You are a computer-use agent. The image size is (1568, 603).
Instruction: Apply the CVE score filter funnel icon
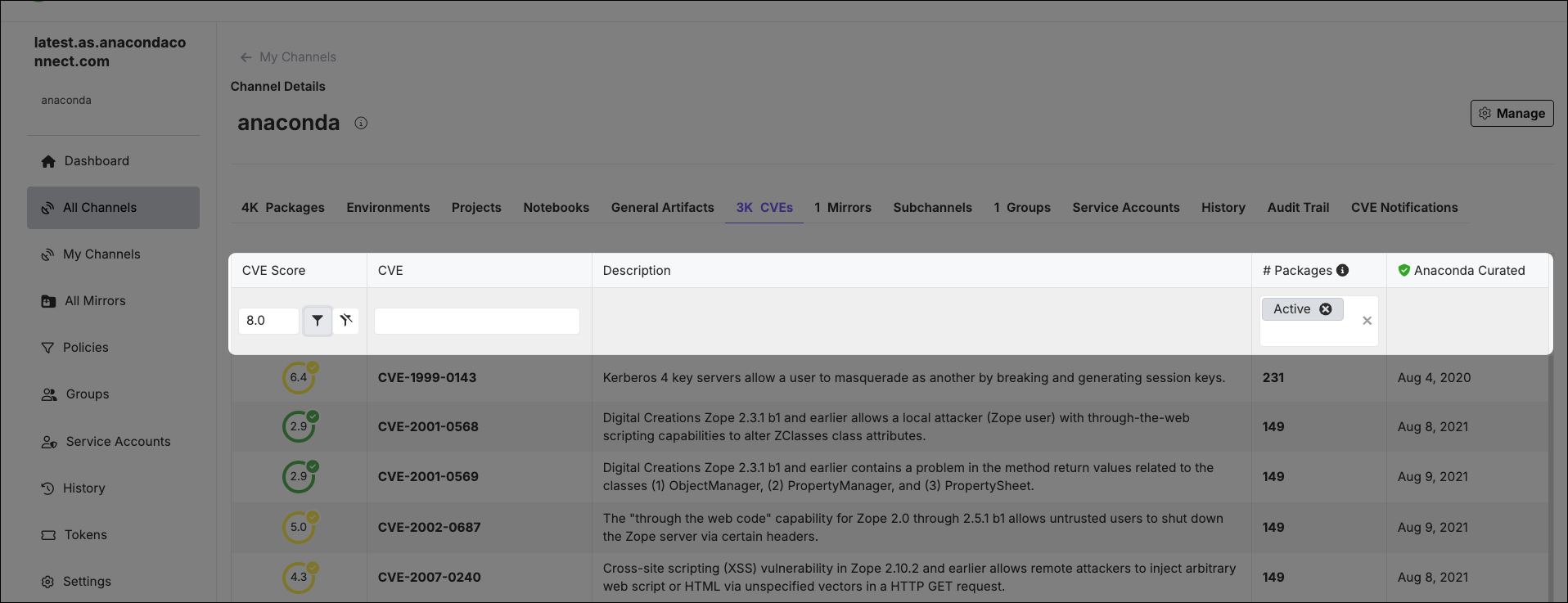pyautogui.click(x=318, y=321)
